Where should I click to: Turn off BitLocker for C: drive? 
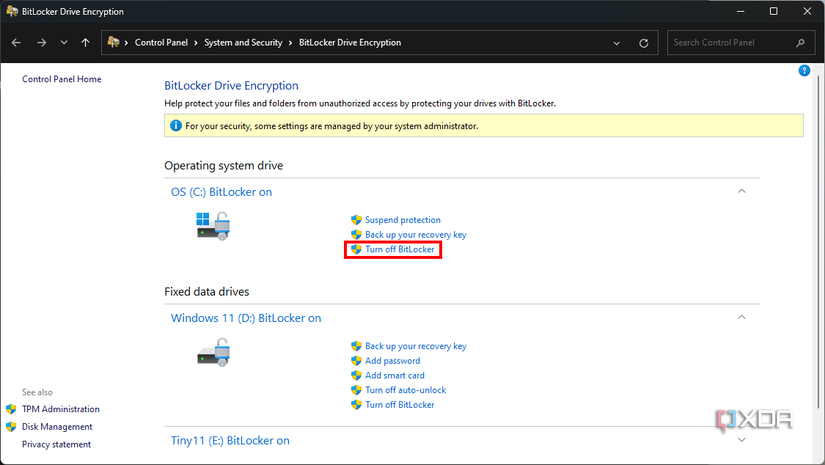400,249
